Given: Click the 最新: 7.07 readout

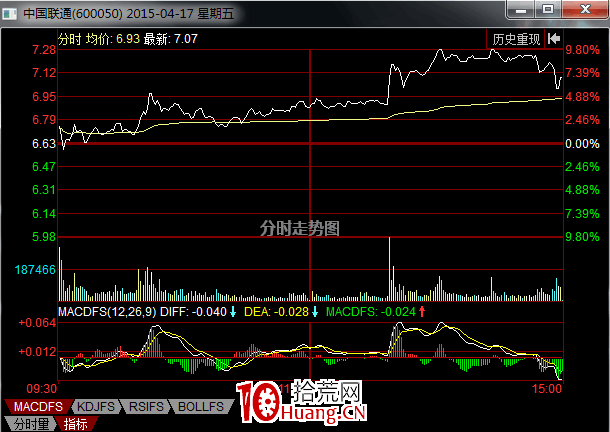Looking at the screenshot, I should tap(171, 39).
